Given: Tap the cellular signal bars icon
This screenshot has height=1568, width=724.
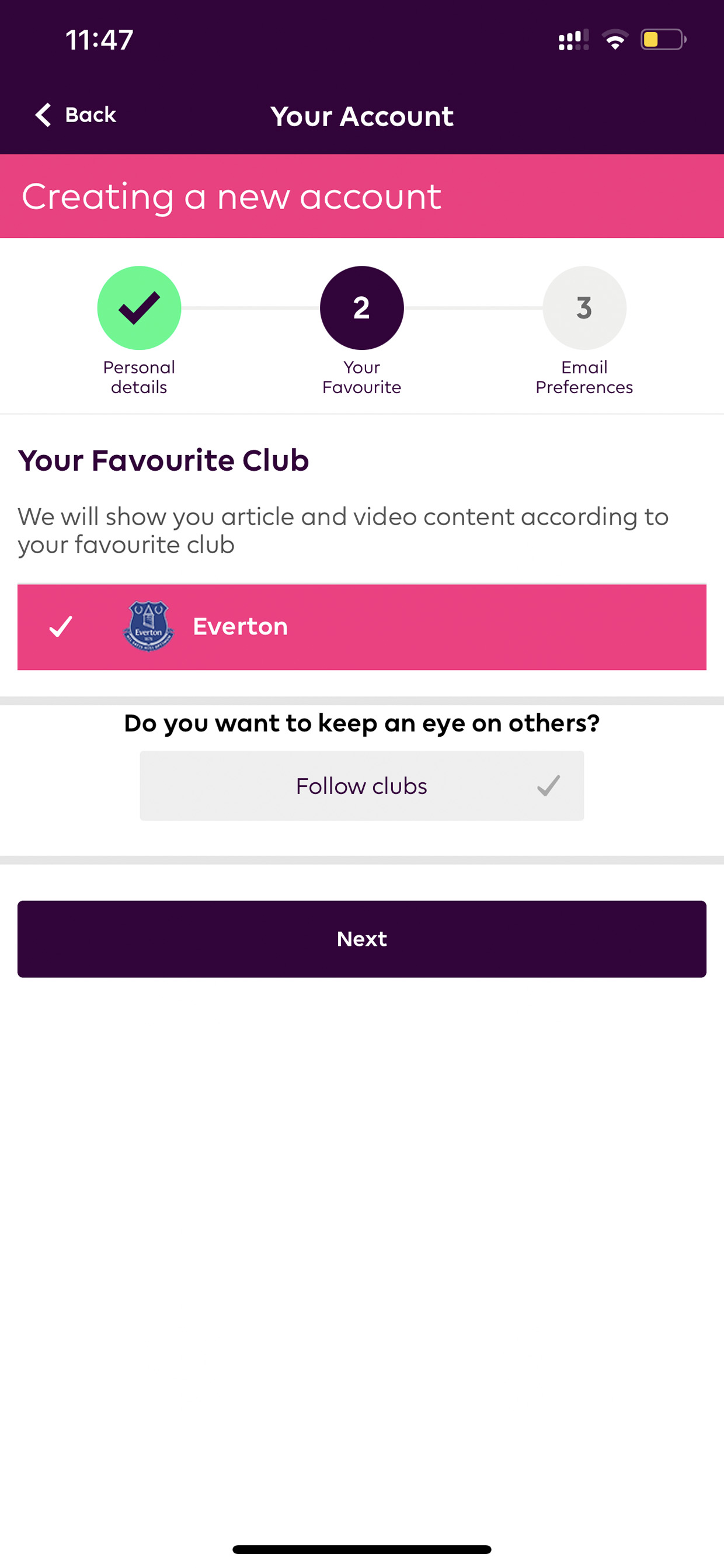Looking at the screenshot, I should 574,40.
